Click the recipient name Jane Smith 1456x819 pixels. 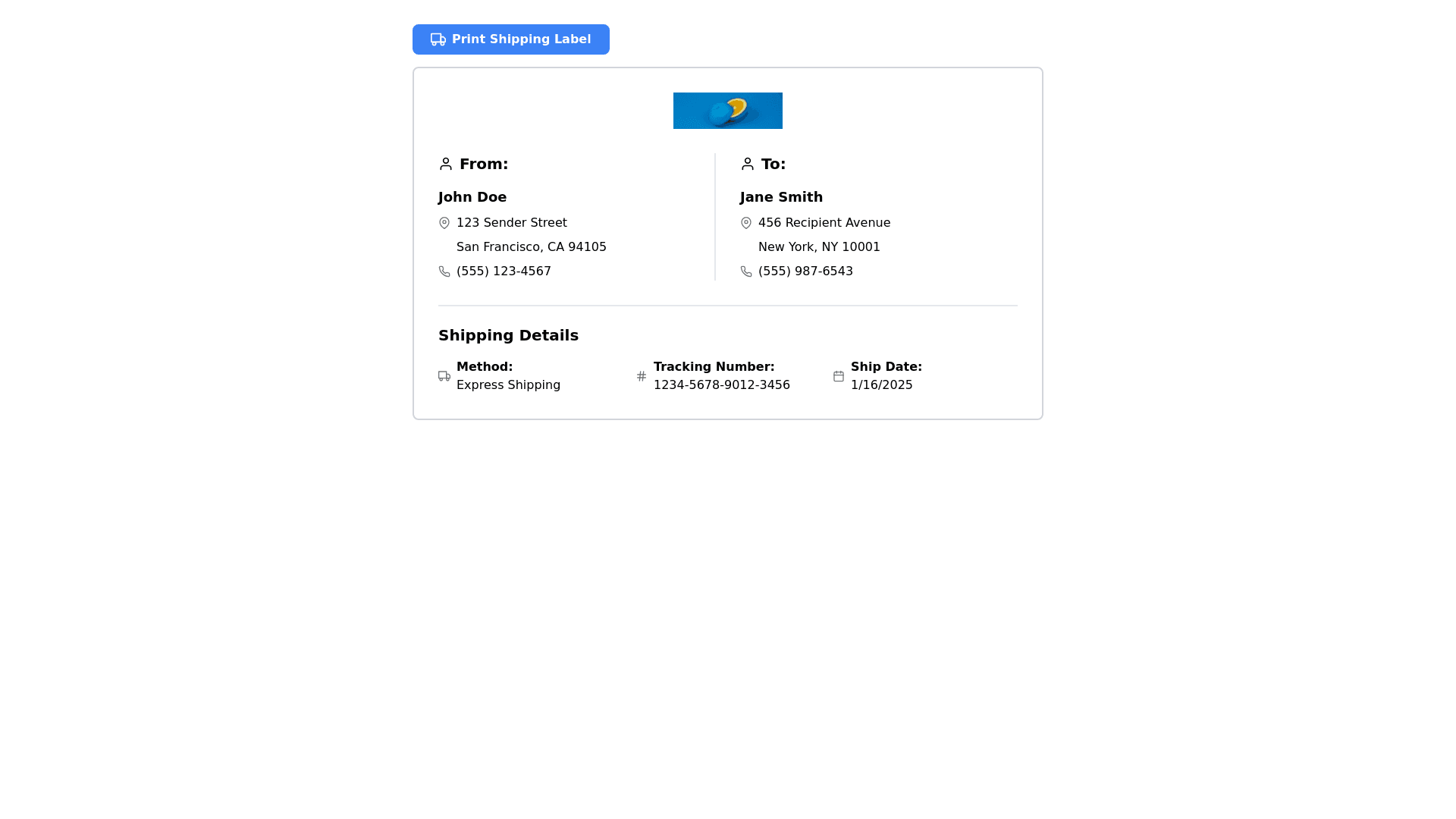[781, 197]
